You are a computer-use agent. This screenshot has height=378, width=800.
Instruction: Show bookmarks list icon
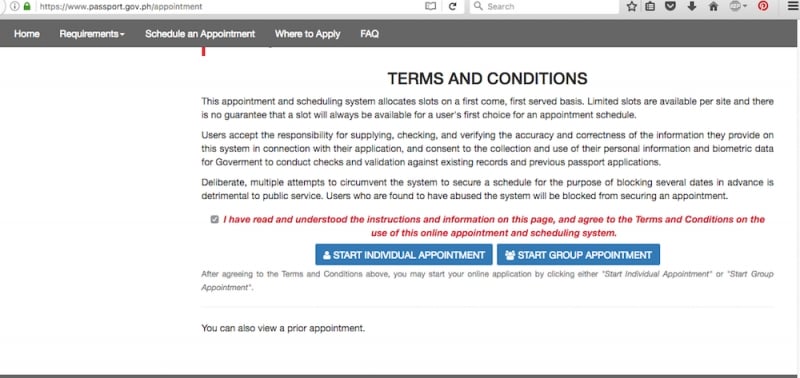[x=650, y=7]
